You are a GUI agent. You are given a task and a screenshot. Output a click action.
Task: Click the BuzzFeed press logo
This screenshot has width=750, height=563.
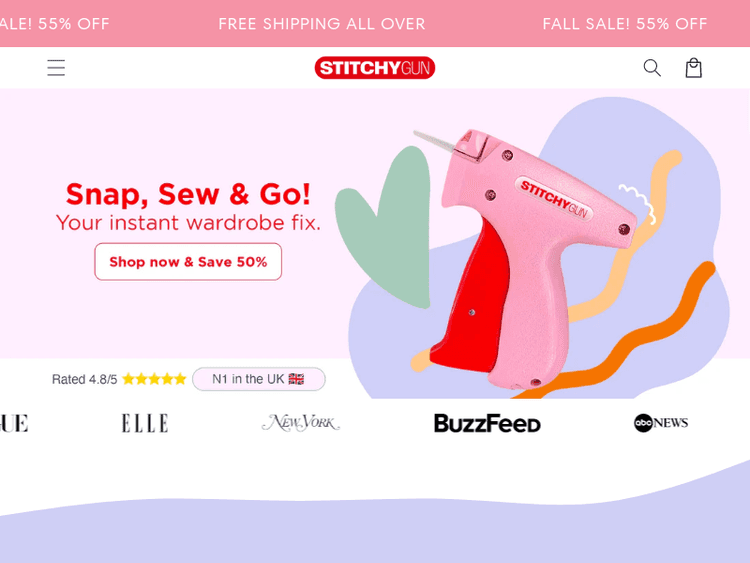point(487,423)
